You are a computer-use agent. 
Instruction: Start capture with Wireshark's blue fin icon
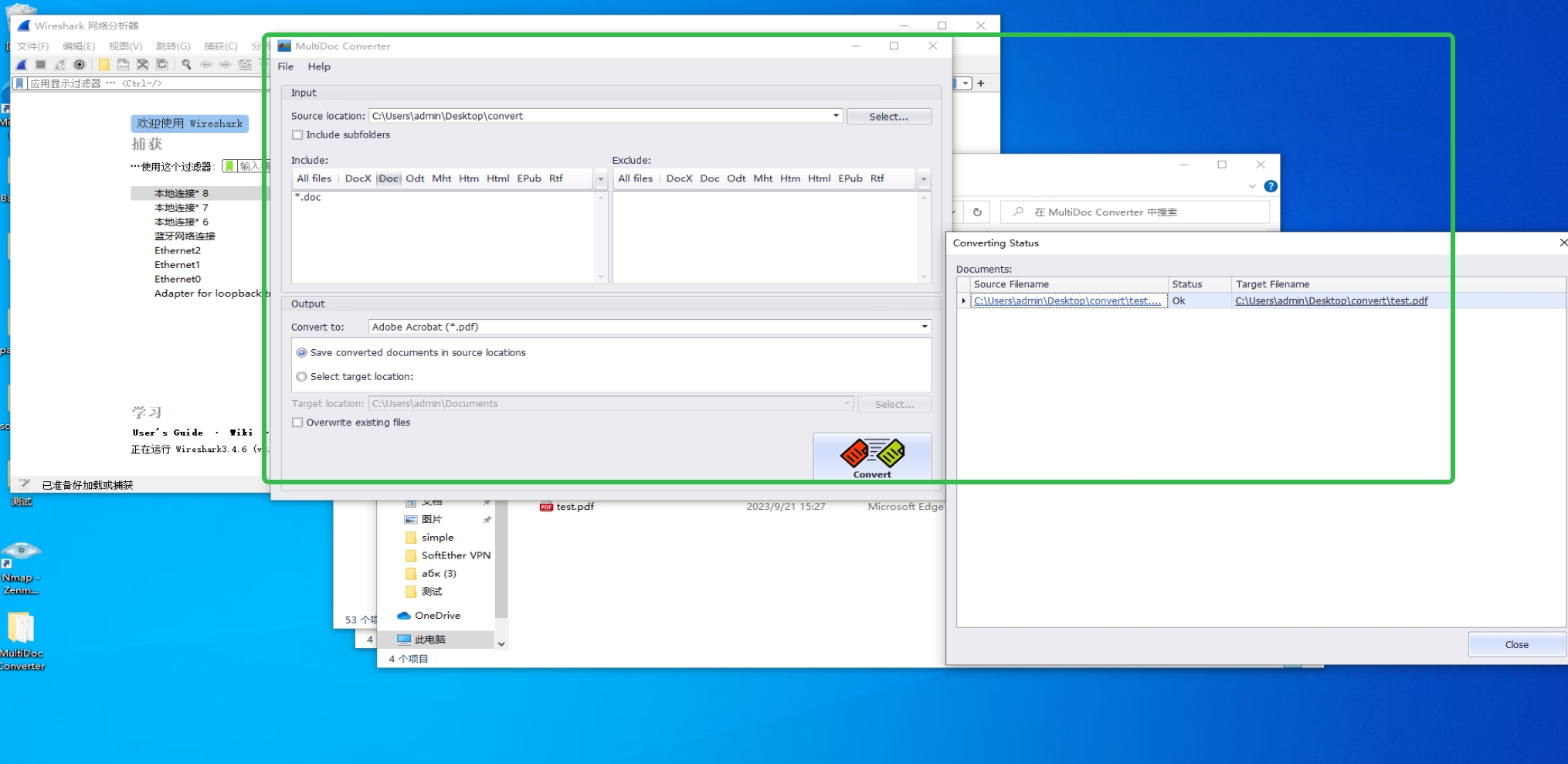point(22,65)
